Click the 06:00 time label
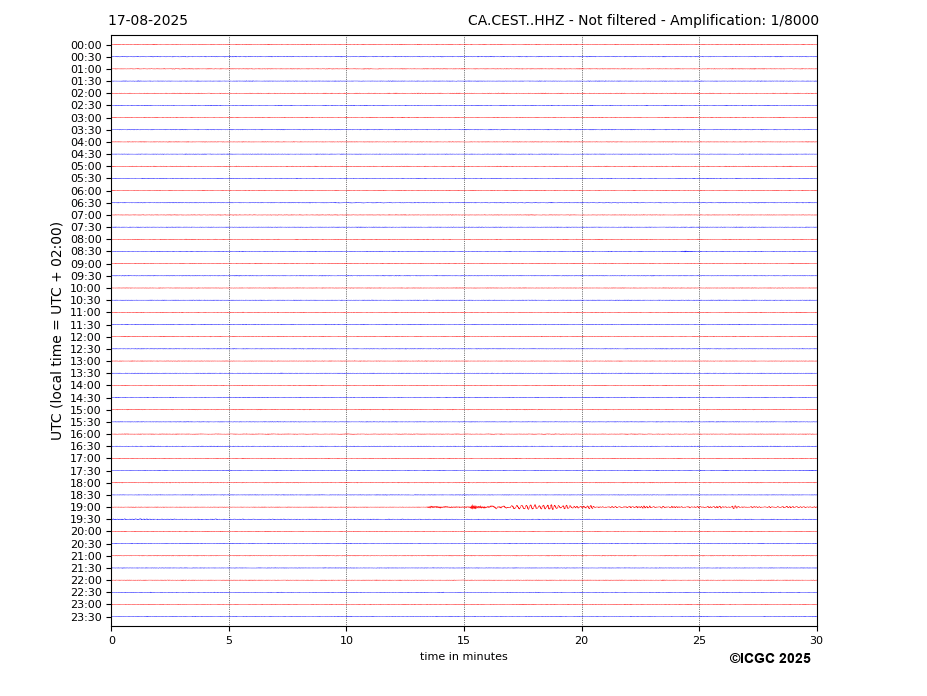 tap(86, 191)
